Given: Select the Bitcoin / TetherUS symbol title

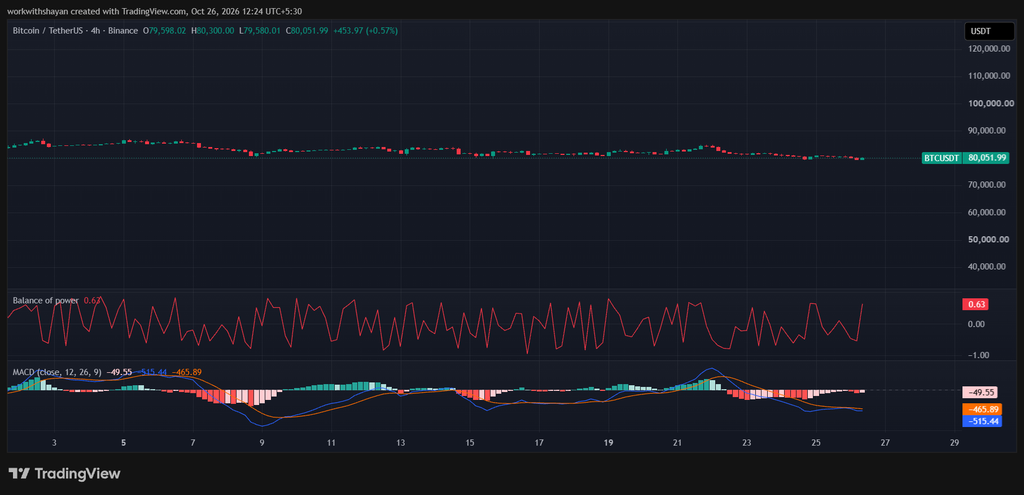Looking at the screenshot, I should click(x=50, y=31).
